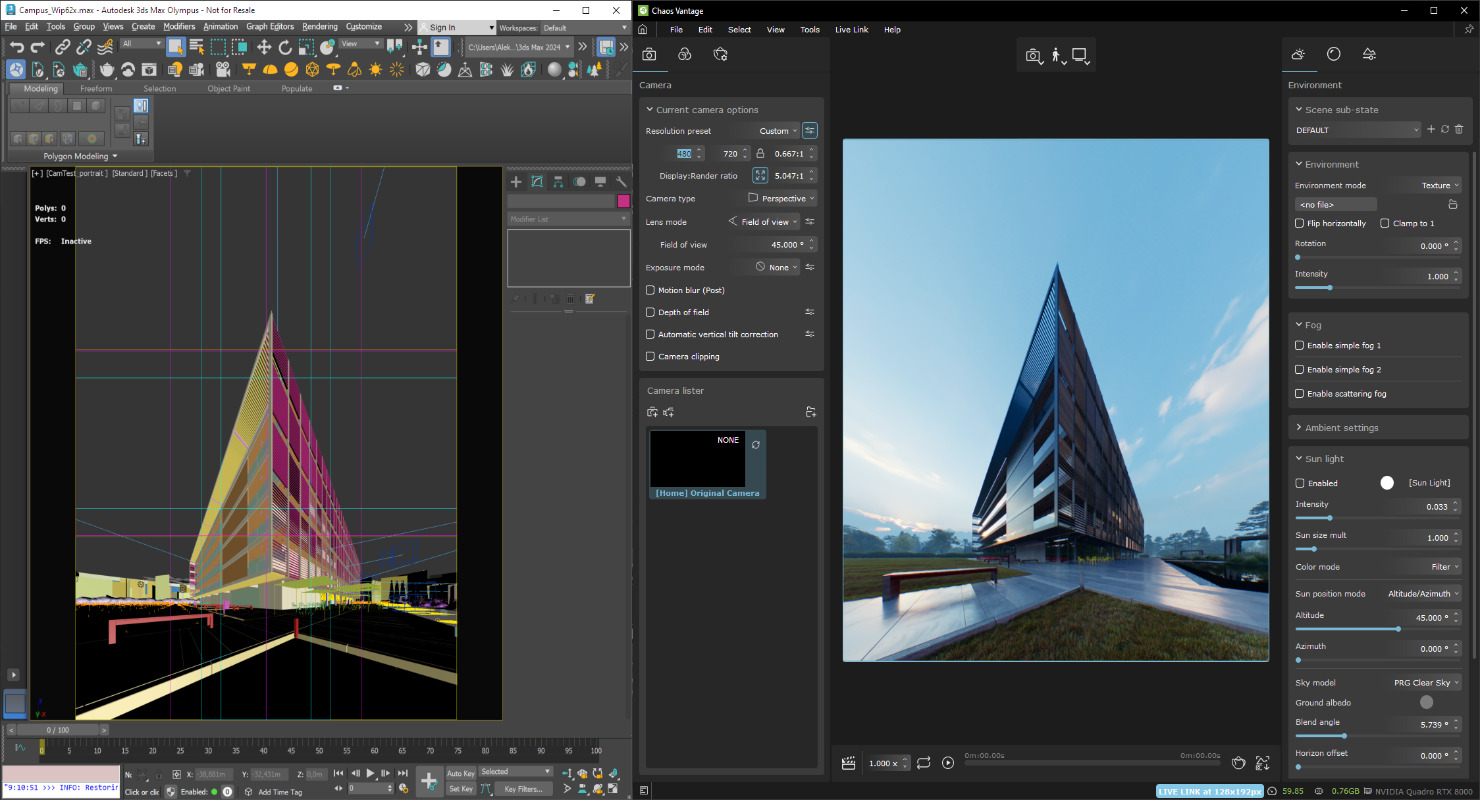Click the high-quality snapshot camera icon above viewport

point(1033,55)
